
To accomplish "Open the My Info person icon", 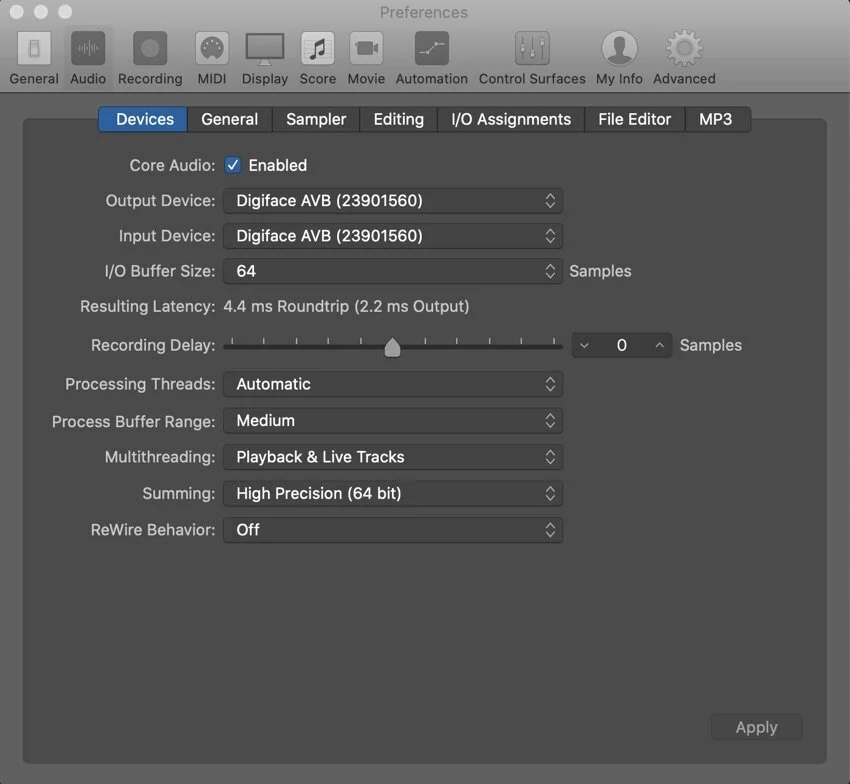I will click(619, 49).
